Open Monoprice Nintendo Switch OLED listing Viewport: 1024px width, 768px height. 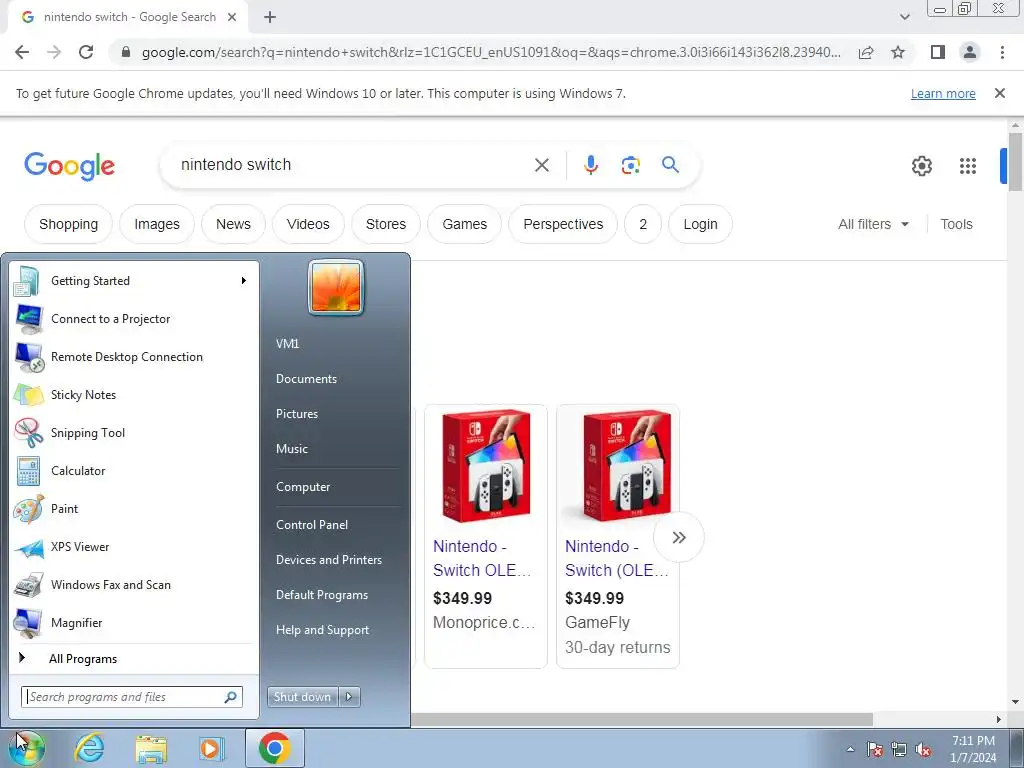pos(485,536)
